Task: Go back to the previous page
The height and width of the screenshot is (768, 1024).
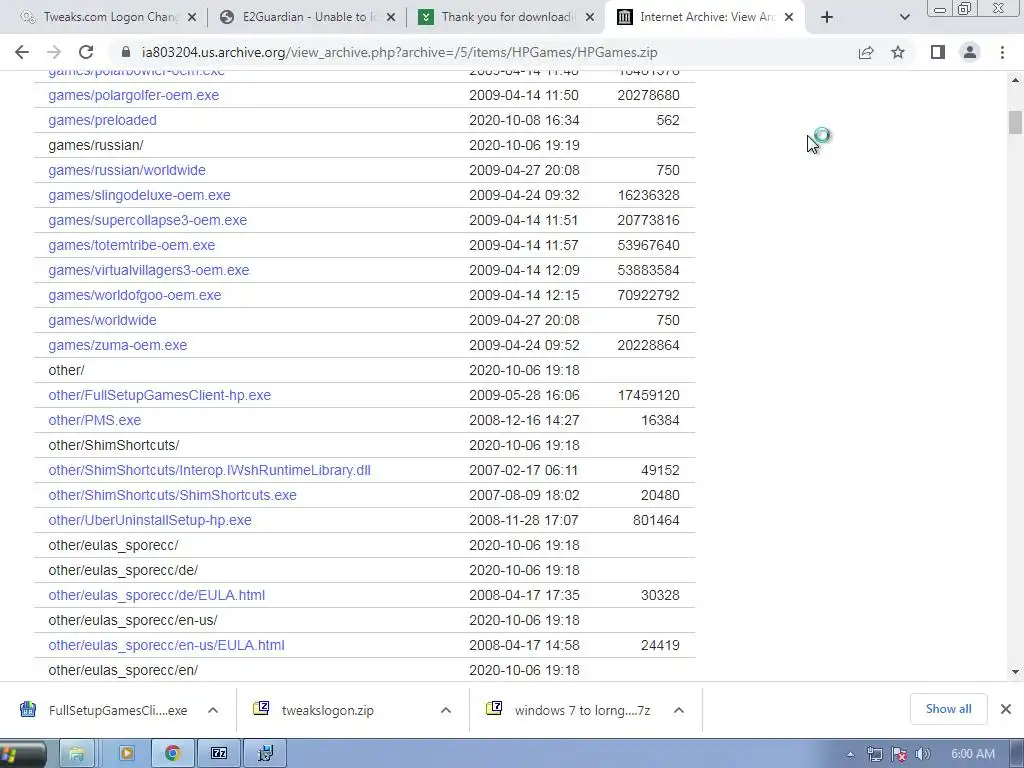Action: 22,52
